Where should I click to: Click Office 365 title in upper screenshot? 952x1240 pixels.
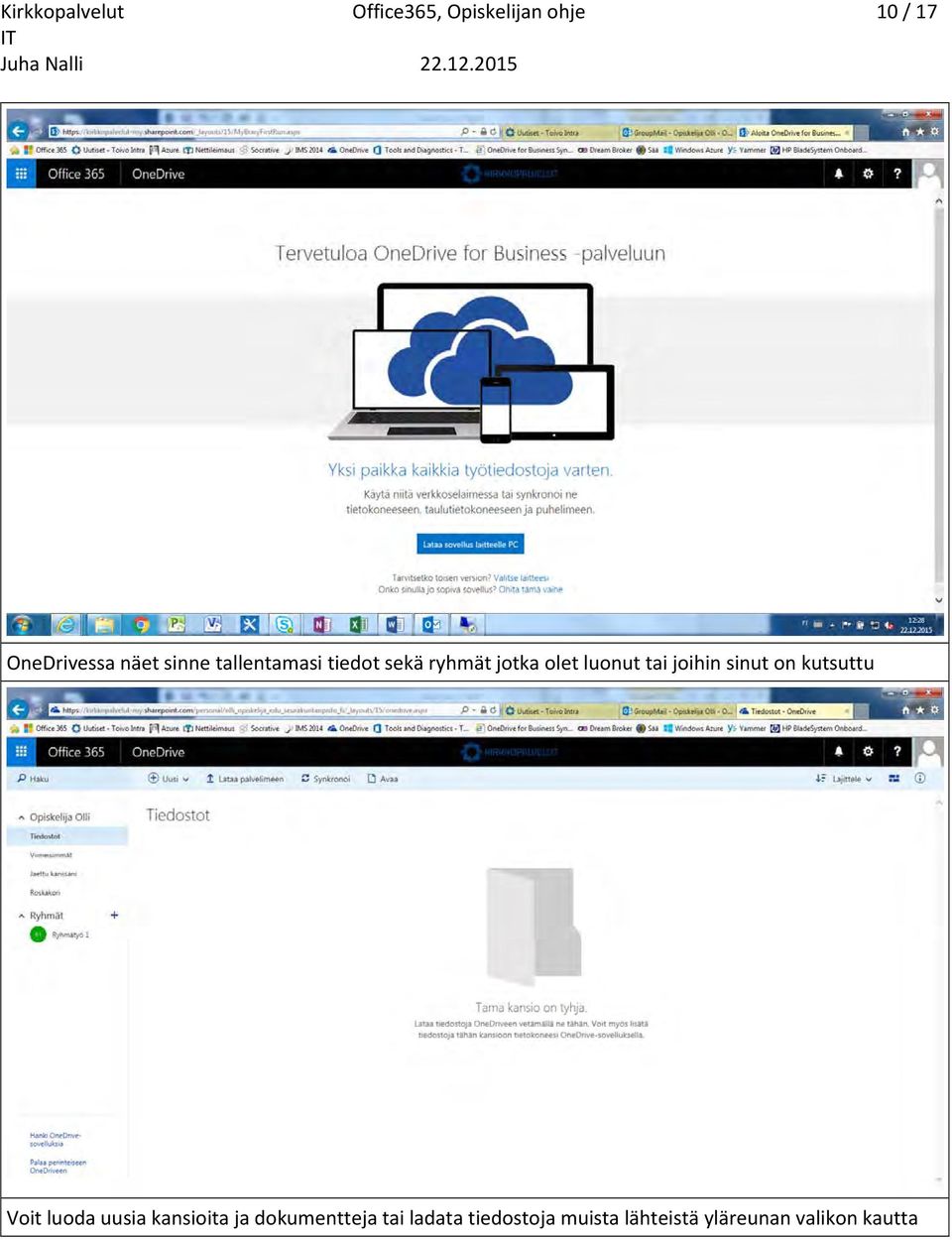click(x=76, y=174)
